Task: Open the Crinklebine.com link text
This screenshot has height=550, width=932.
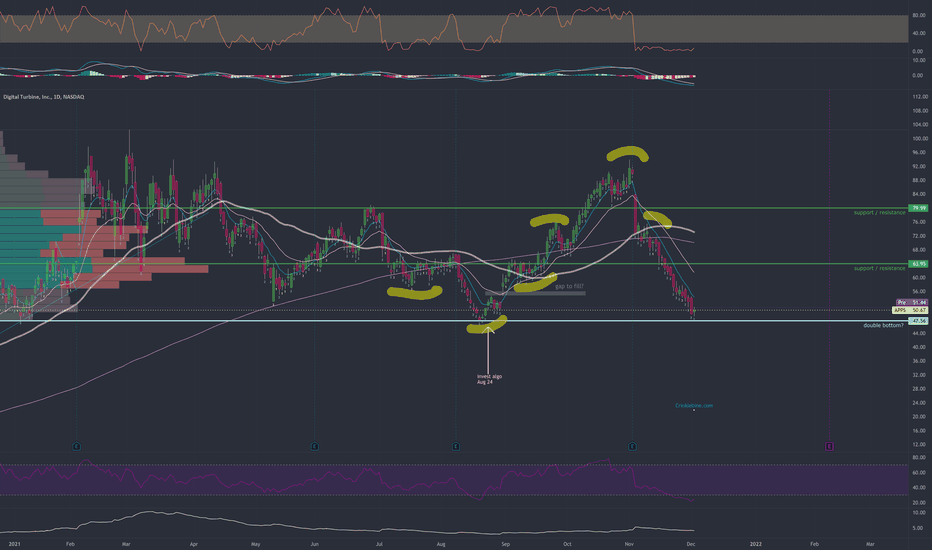Action: click(694, 406)
